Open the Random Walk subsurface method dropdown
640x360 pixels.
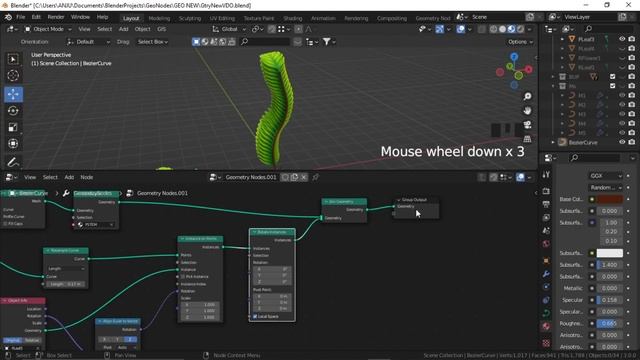[x=605, y=187]
